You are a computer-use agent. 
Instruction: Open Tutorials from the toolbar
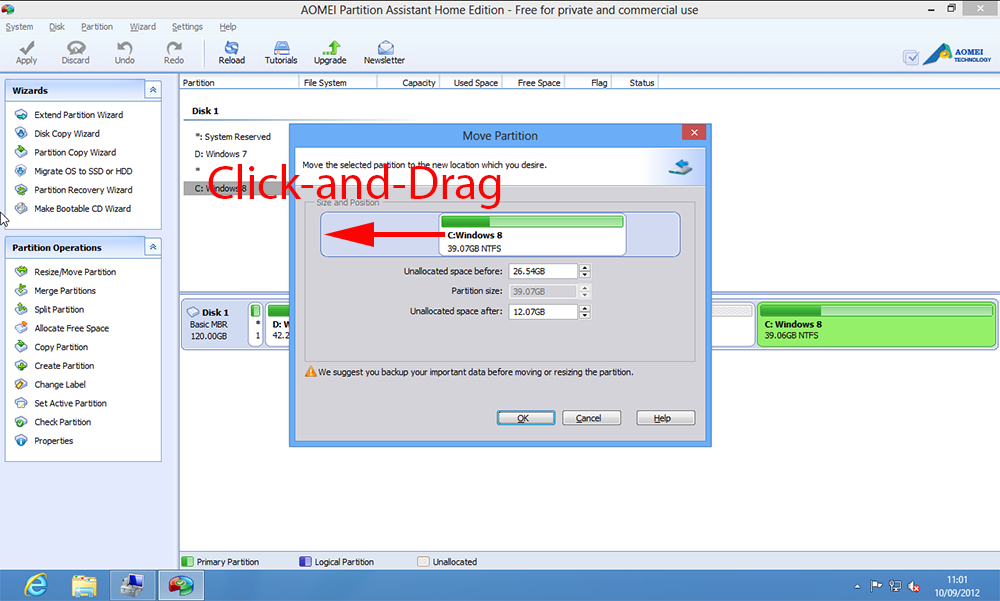pos(281,52)
